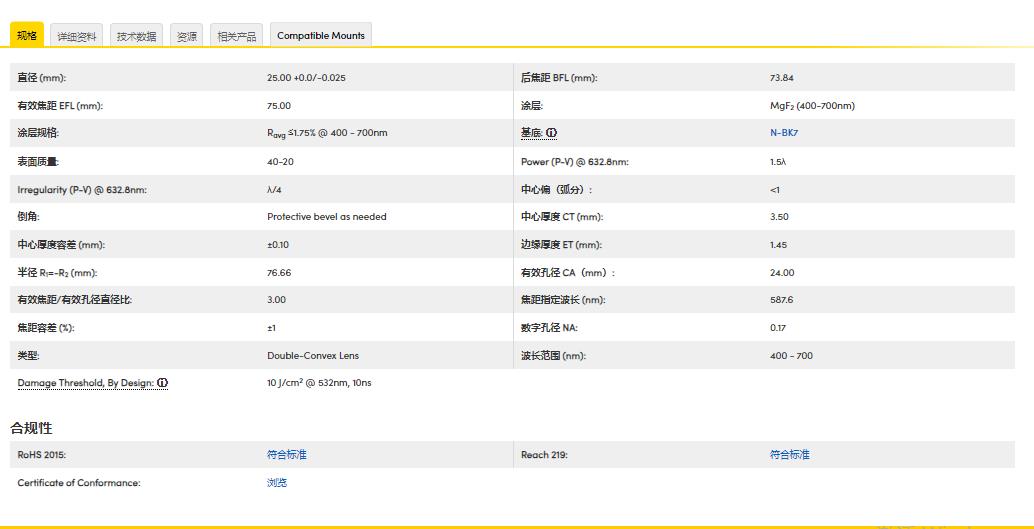Click the Reach 219 符合标准 link

[789, 455]
